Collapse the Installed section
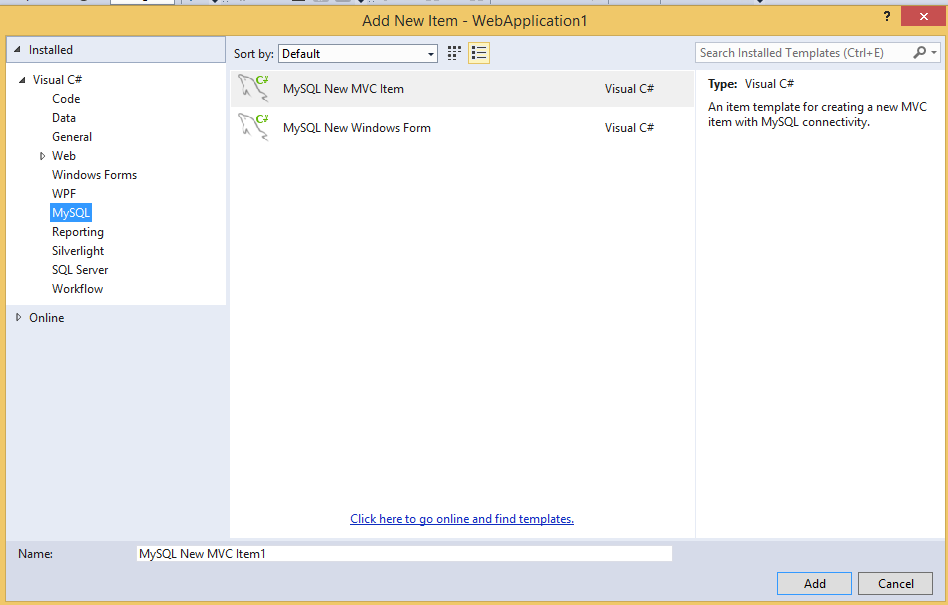Viewport: 948px width, 605px height. (18, 50)
